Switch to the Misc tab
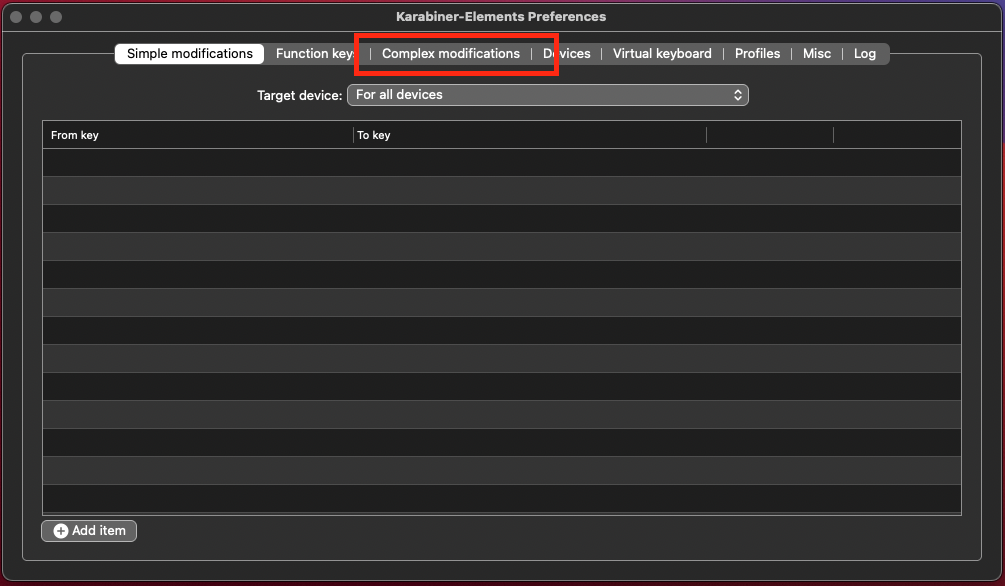 817,54
